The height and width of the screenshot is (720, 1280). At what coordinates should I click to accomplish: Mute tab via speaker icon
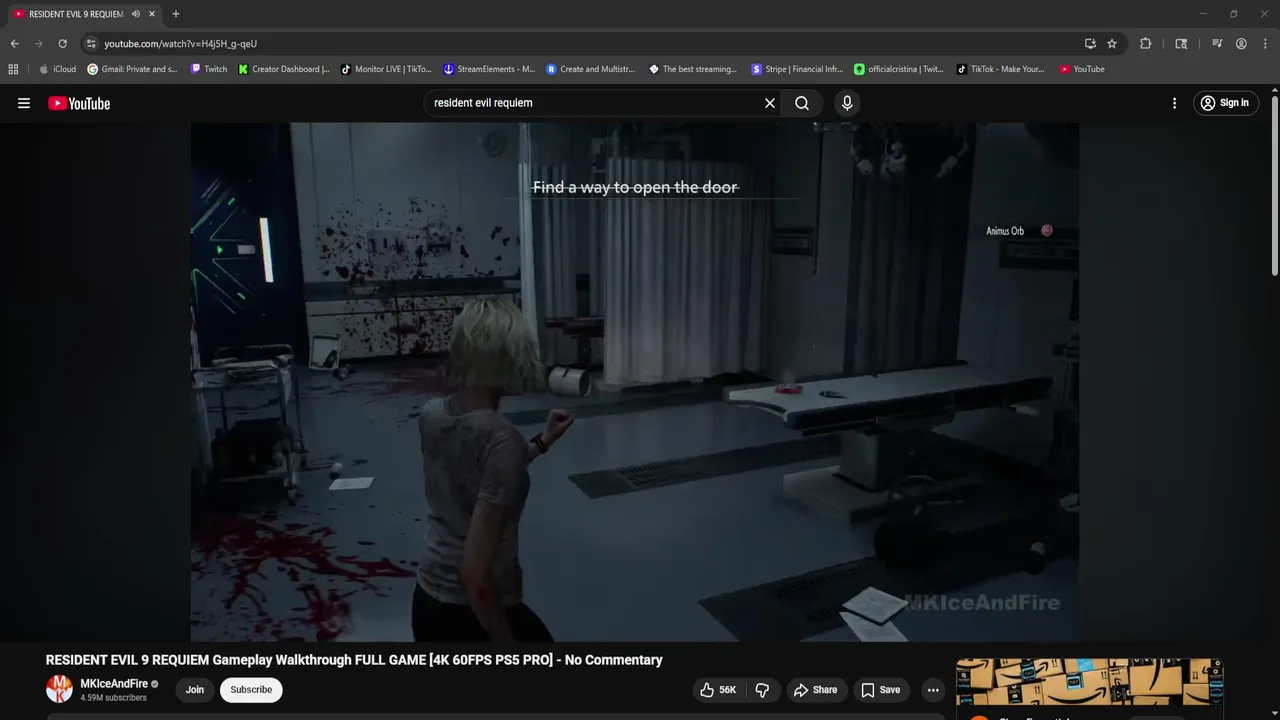136,14
